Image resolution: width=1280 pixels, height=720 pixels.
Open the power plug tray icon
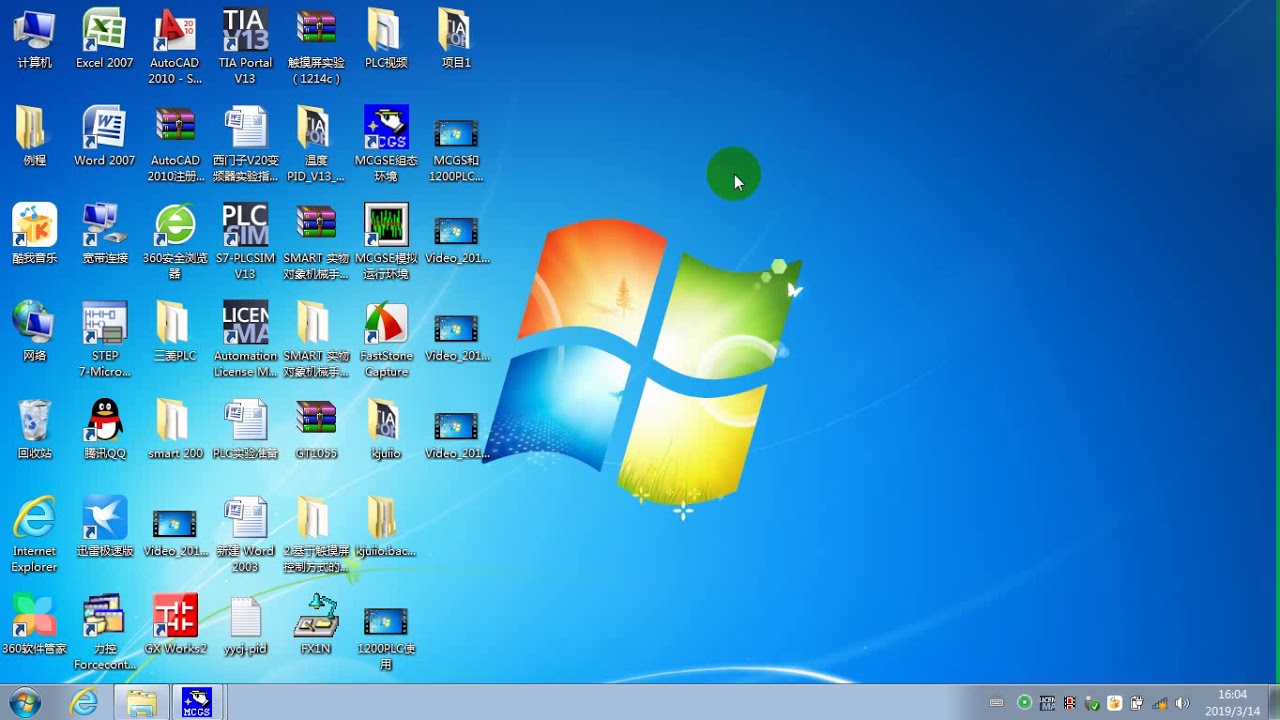point(1138,703)
